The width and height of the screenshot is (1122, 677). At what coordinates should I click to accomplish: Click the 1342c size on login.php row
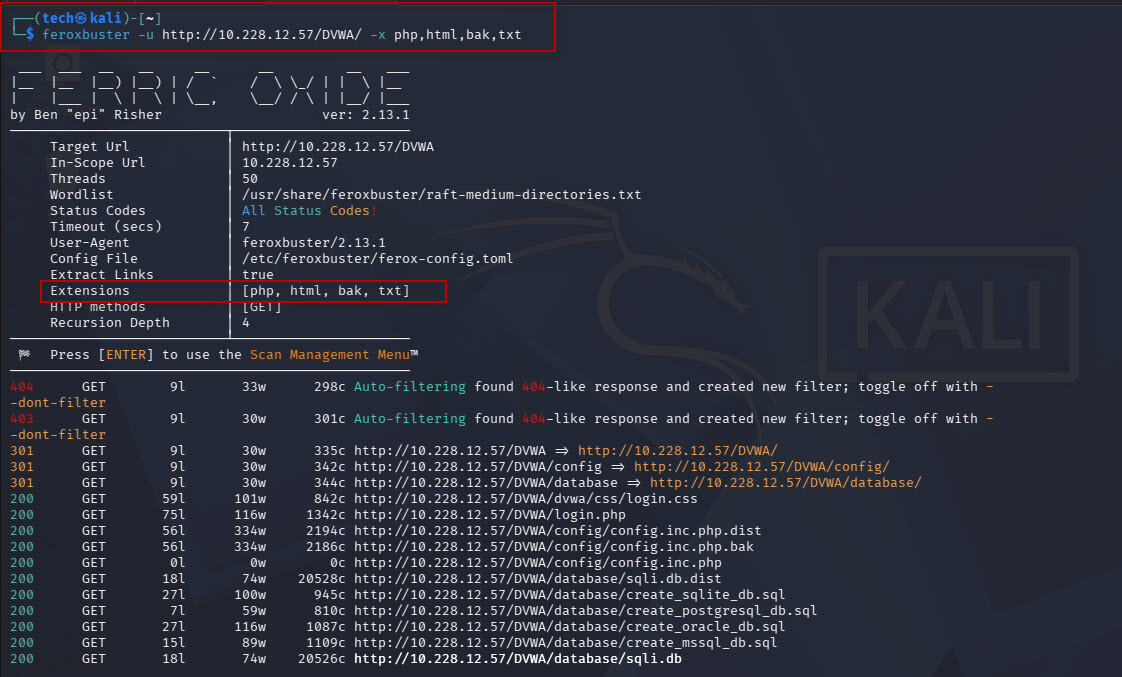326,515
